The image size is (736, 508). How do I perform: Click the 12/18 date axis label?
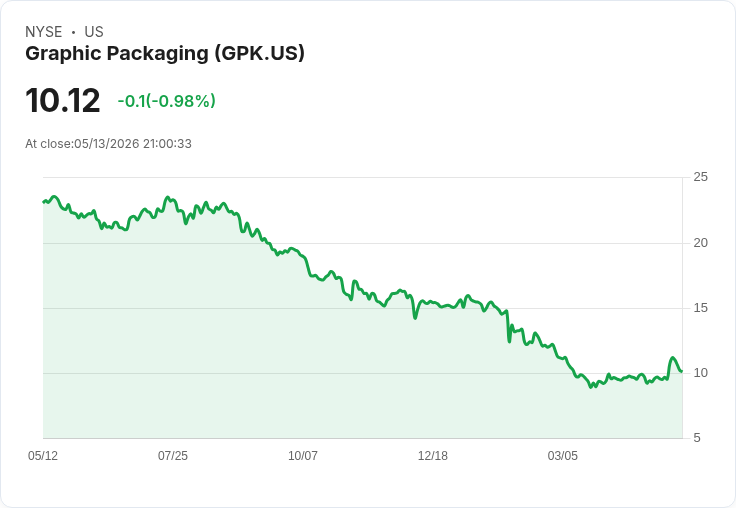(433, 455)
